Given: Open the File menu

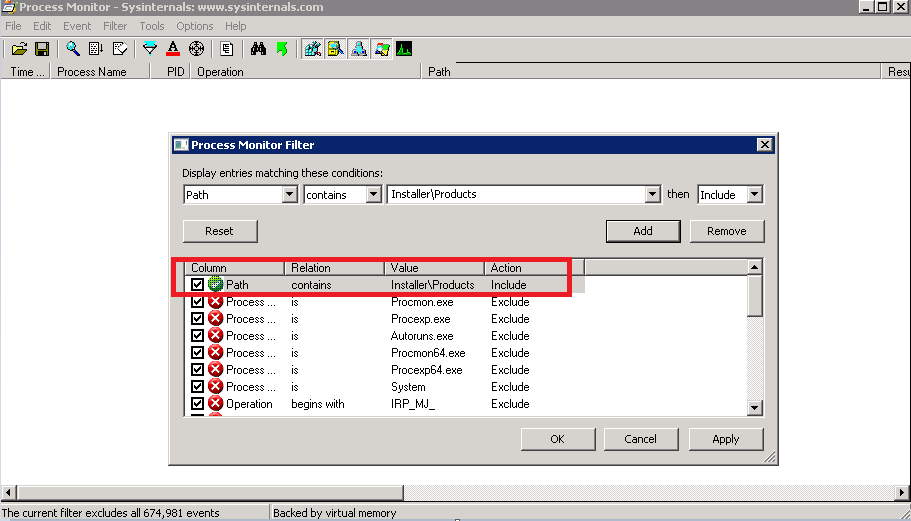Looking at the screenshot, I should point(13,26).
